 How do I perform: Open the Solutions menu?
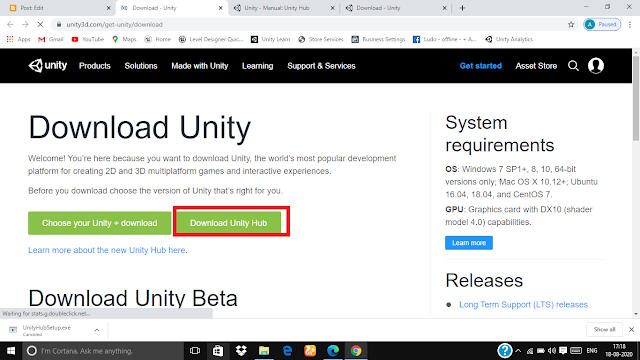(x=141, y=66)
